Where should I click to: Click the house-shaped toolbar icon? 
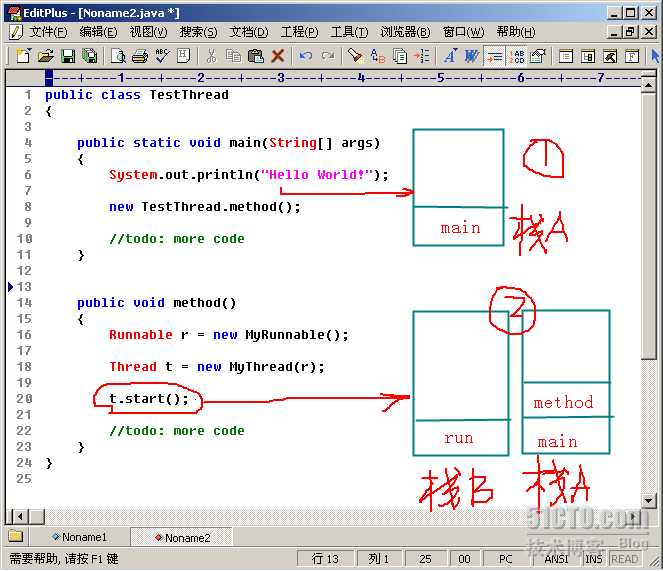tap(538, 56)
